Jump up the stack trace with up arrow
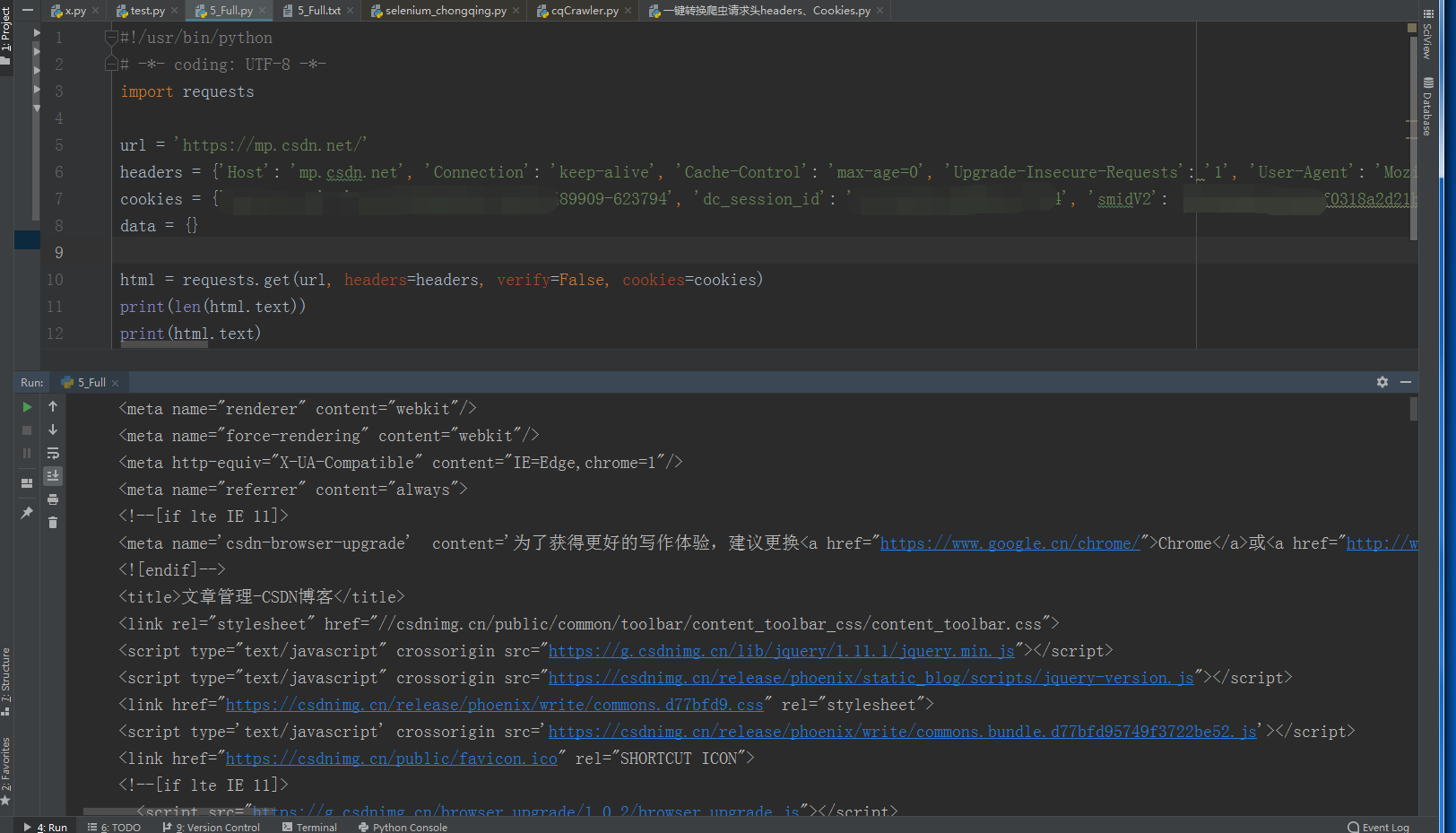Screen dimensions: 1456x833 (x=53, y=405)
